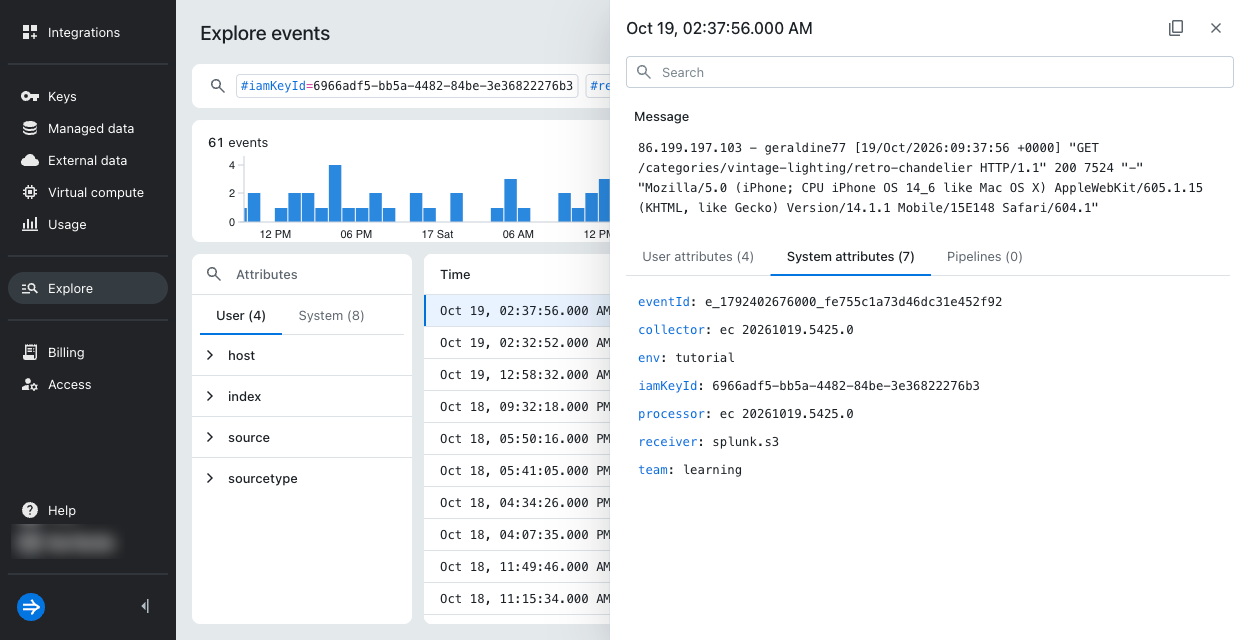Click the histogram bar at 06 AM
1250x640 pixels.
pos(511,200)
